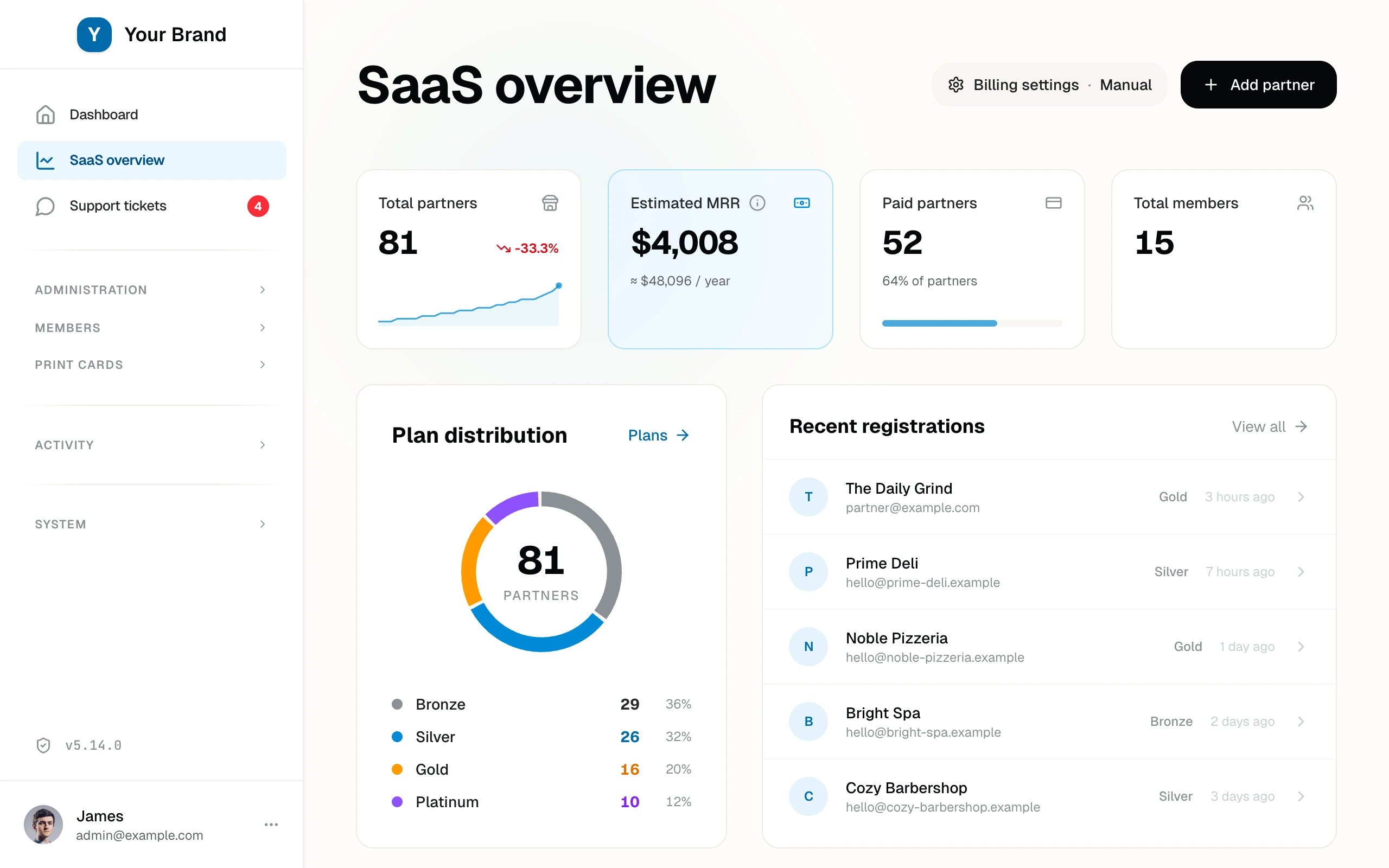Open the three-dot menu beside James

tap(271, 825)
